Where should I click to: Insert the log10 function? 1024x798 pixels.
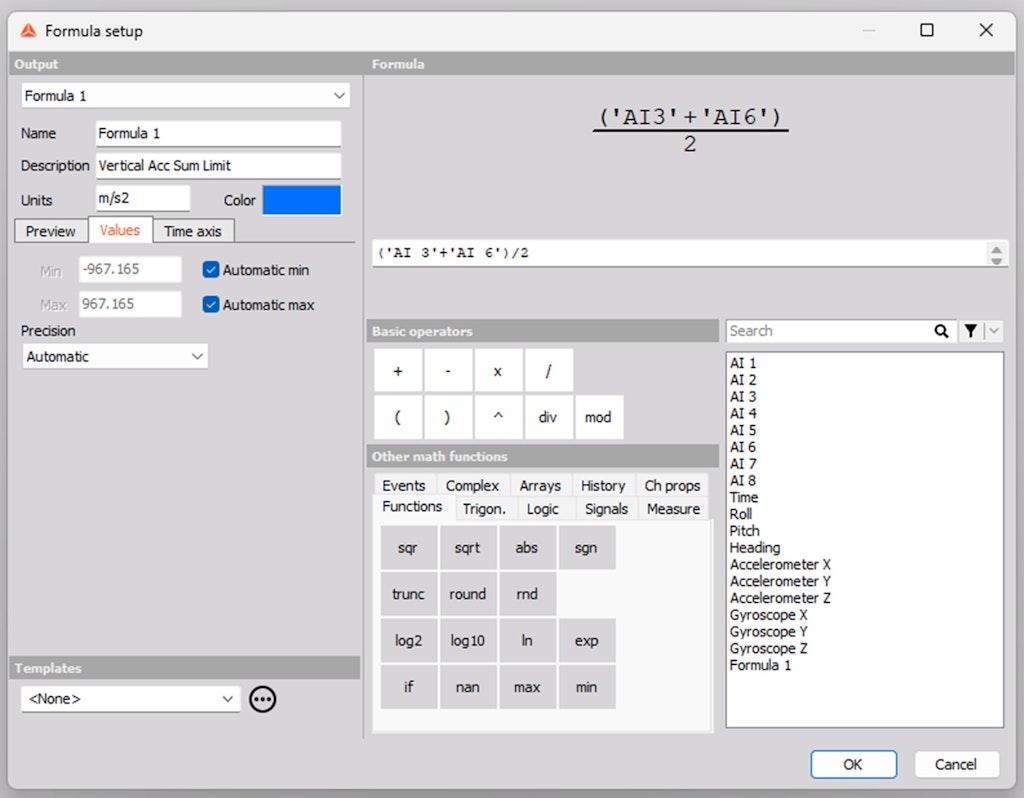click(x=468, y=641)
